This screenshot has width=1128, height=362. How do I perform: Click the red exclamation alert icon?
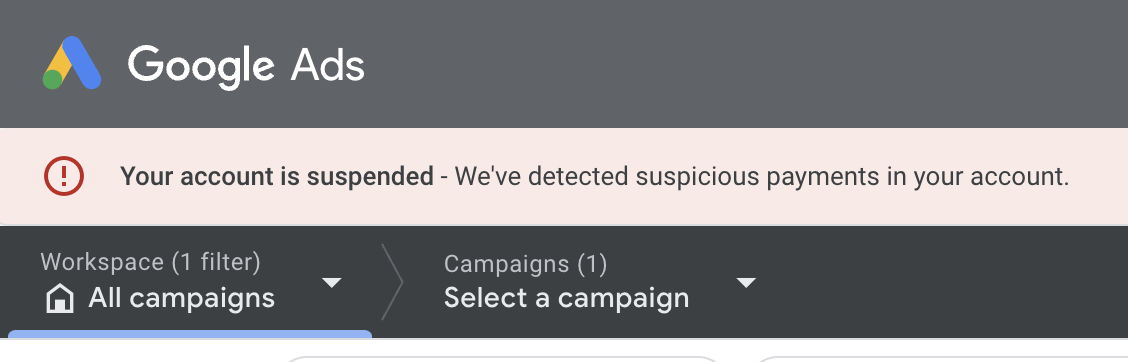pyautogui.click(x=64, y=176)
